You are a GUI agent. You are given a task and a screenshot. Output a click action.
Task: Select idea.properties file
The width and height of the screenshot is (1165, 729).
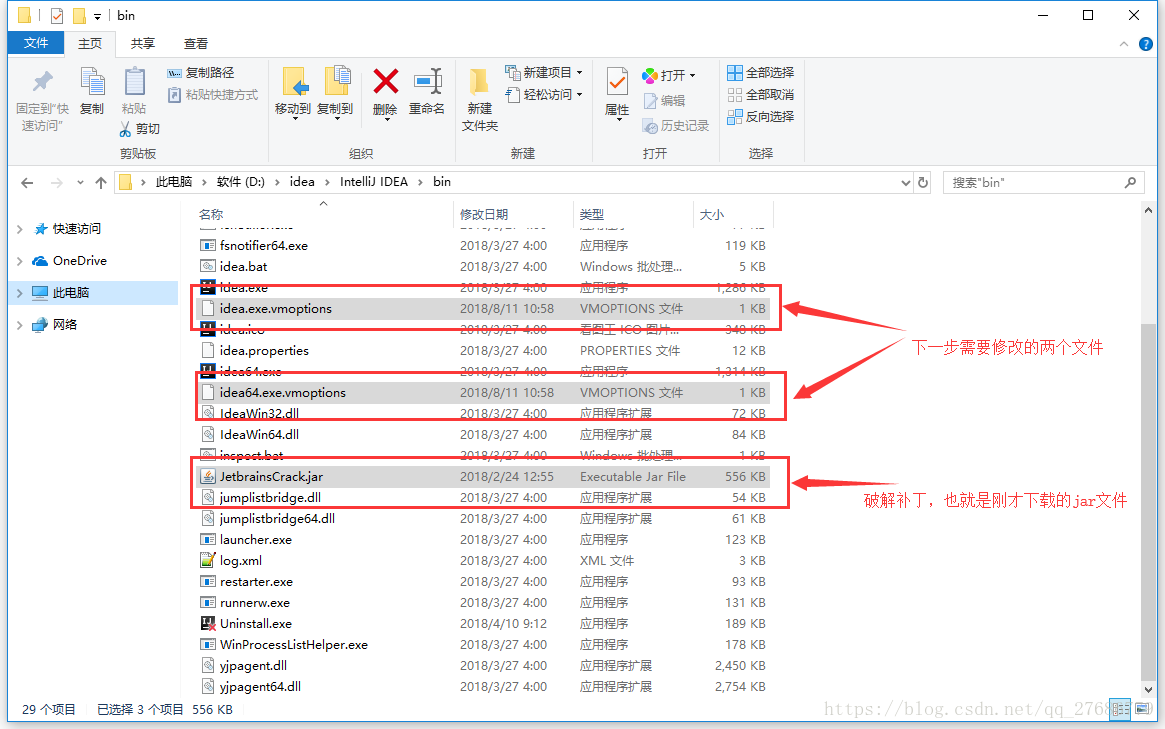(483, 351)
